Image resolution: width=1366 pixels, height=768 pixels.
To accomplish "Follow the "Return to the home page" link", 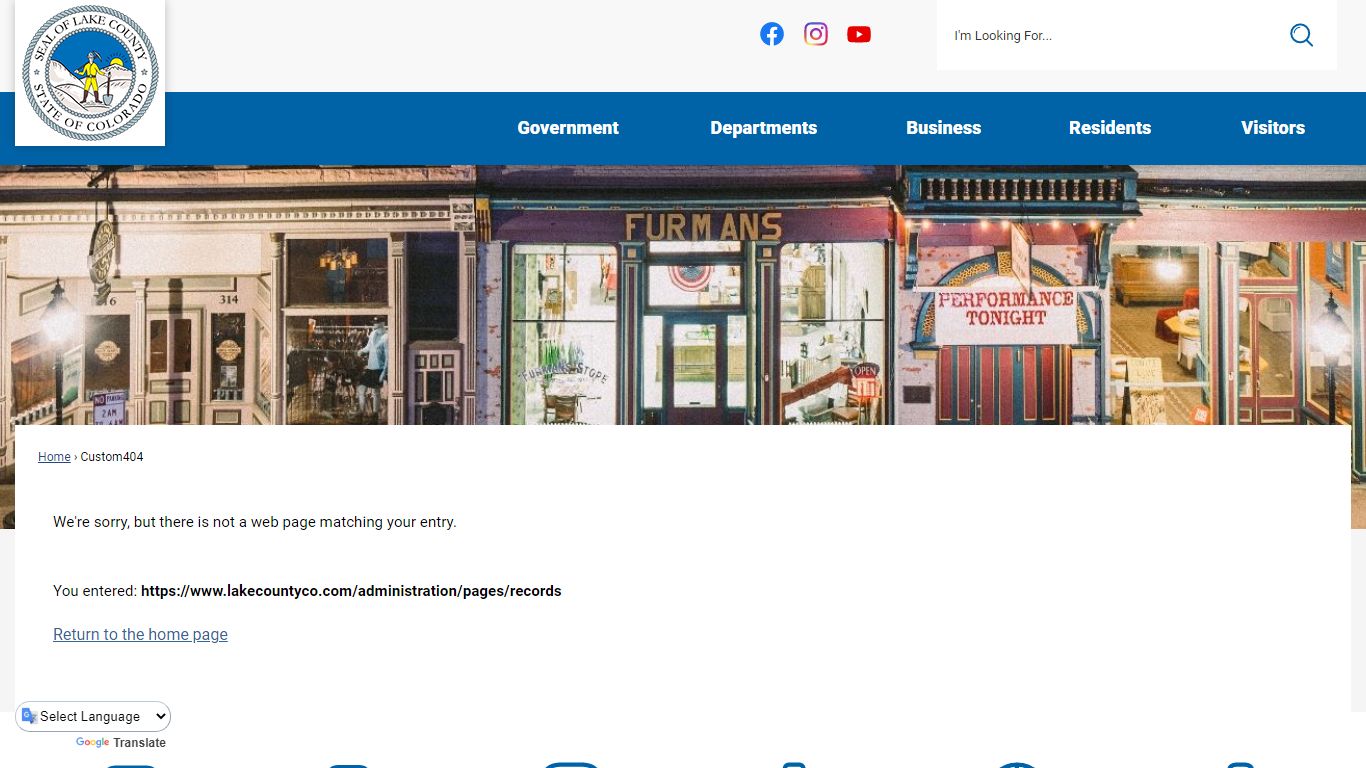I will click(x=140, y=635).
